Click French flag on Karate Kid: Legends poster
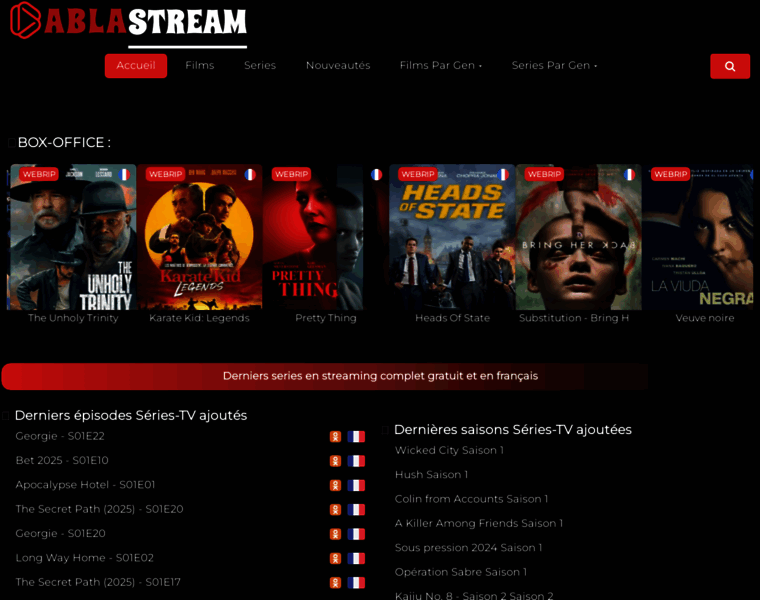 tap(250, 174)
